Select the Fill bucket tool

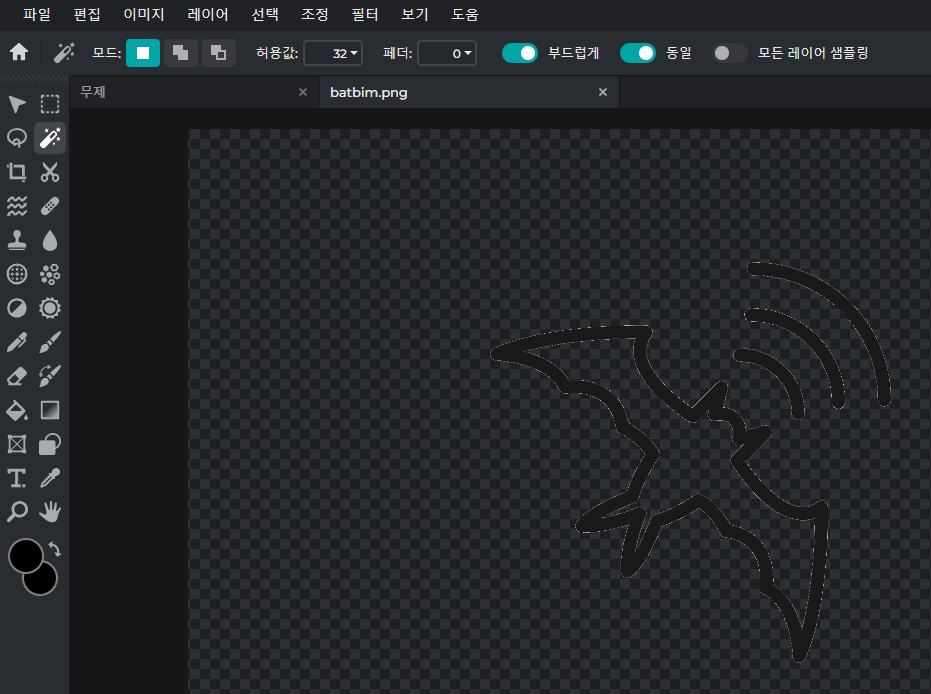pos(17,410)
